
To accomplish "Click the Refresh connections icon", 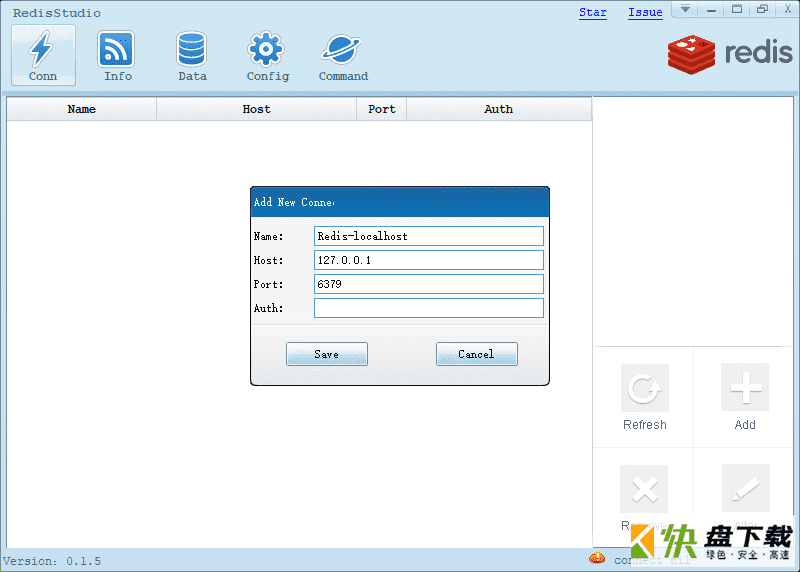I will [x=644, y=388].
